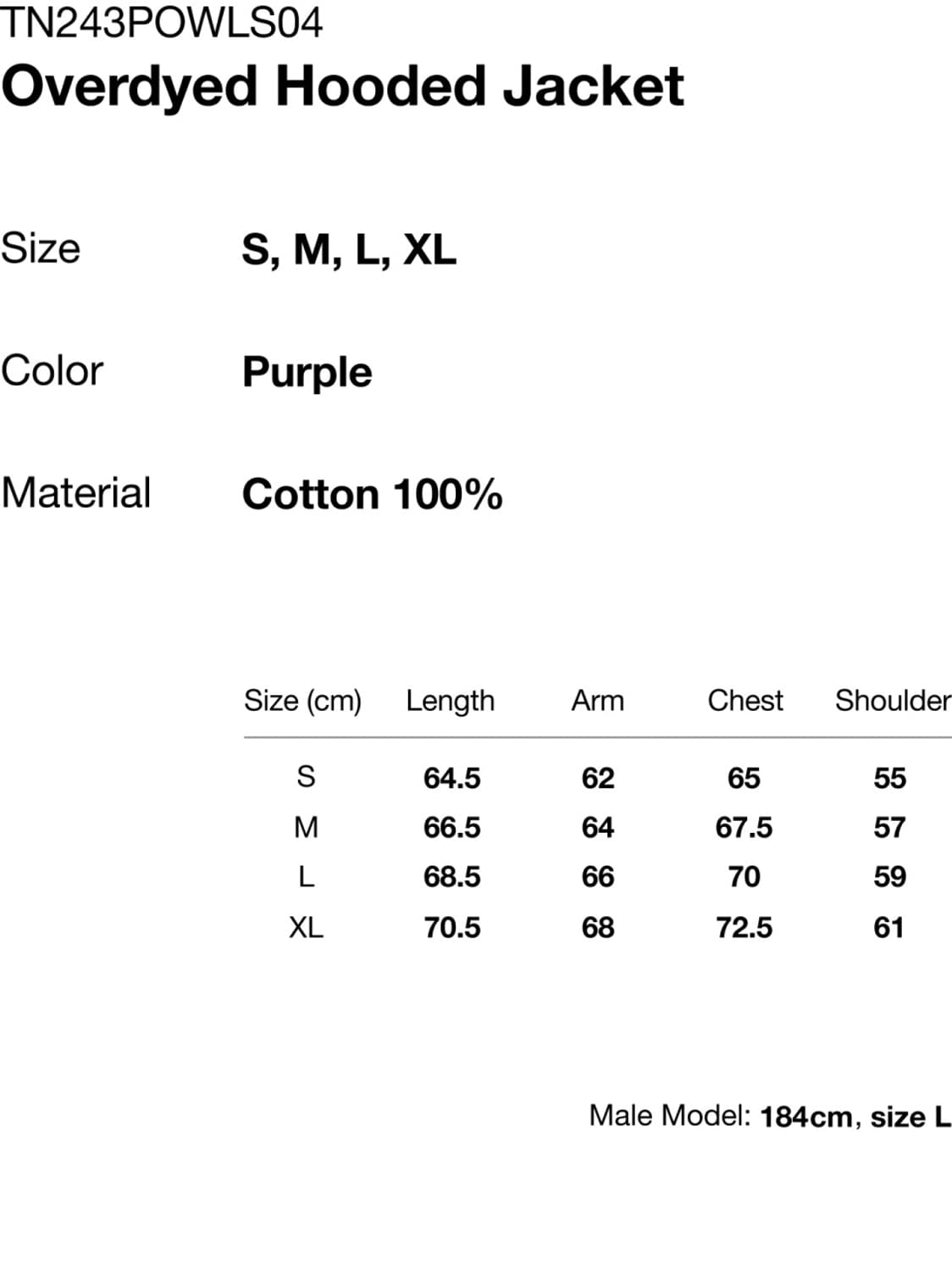This screenshot has width=952, height=1271.
Task: Click the Chest column header
Action: 745,701
